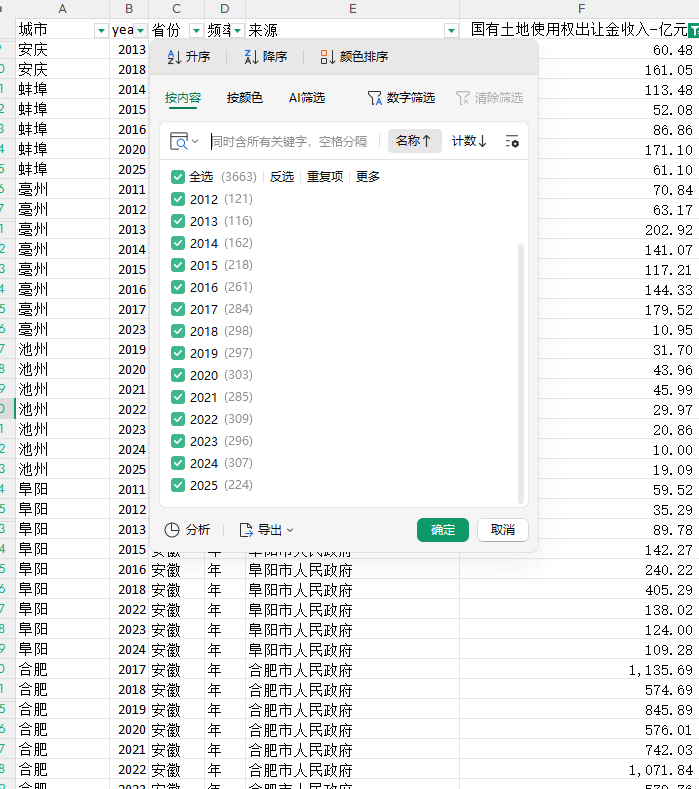699x789 pixels.
Task: Select 蚌埠 cell in the 2020 row
Action: tap(62, 149)
